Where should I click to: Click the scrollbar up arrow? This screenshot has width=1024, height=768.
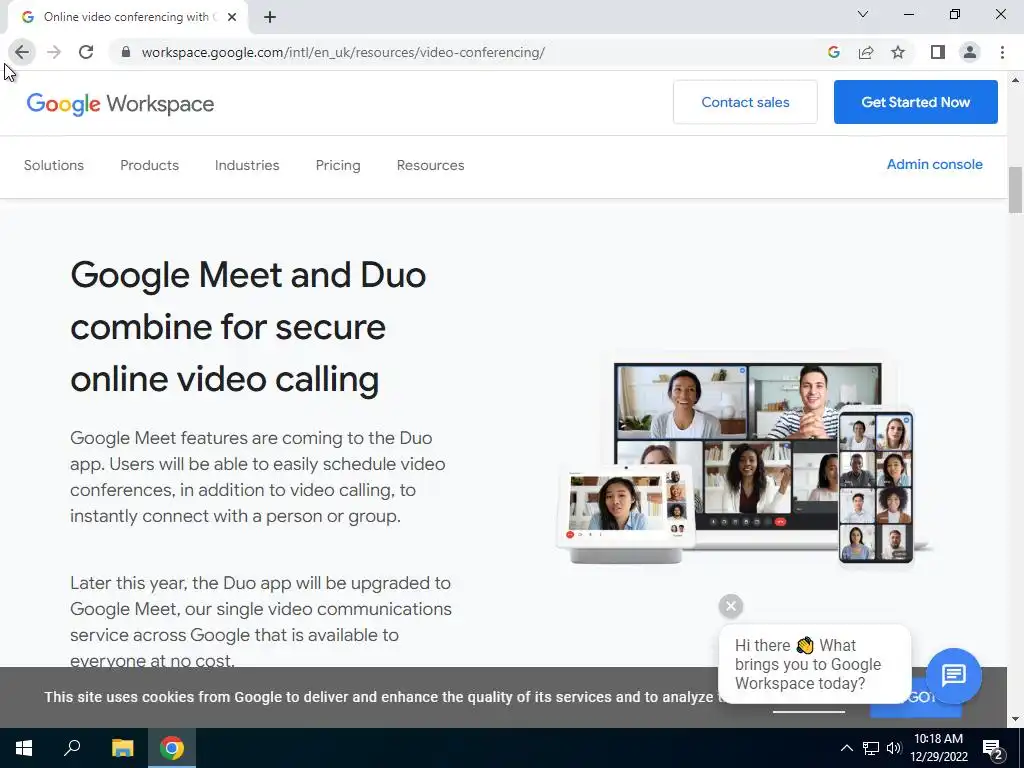[1015, 80]
